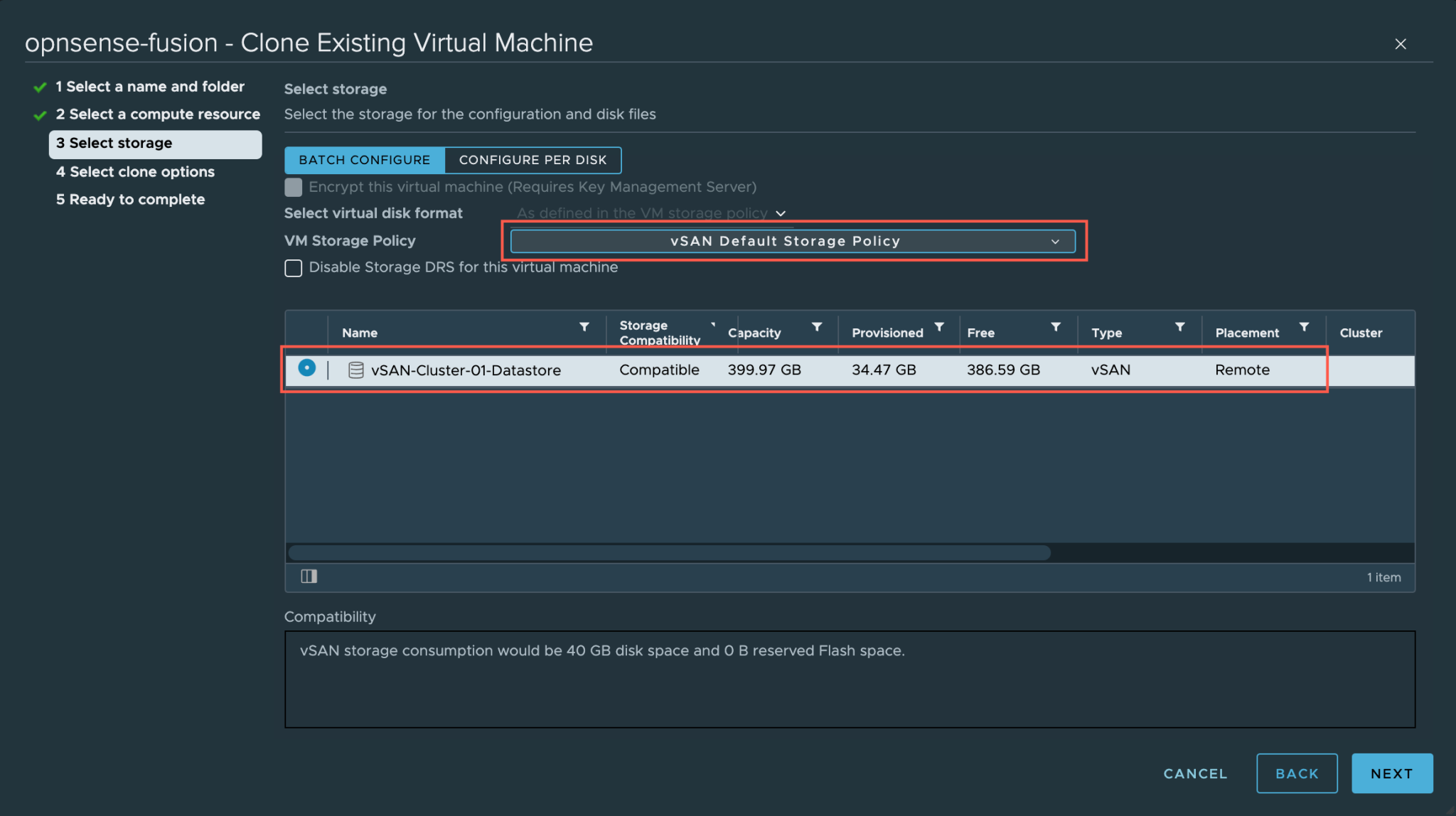This screenshot has height=816, width=1456.
Task: Sort by the Provisioned column header
Action: 887,333
